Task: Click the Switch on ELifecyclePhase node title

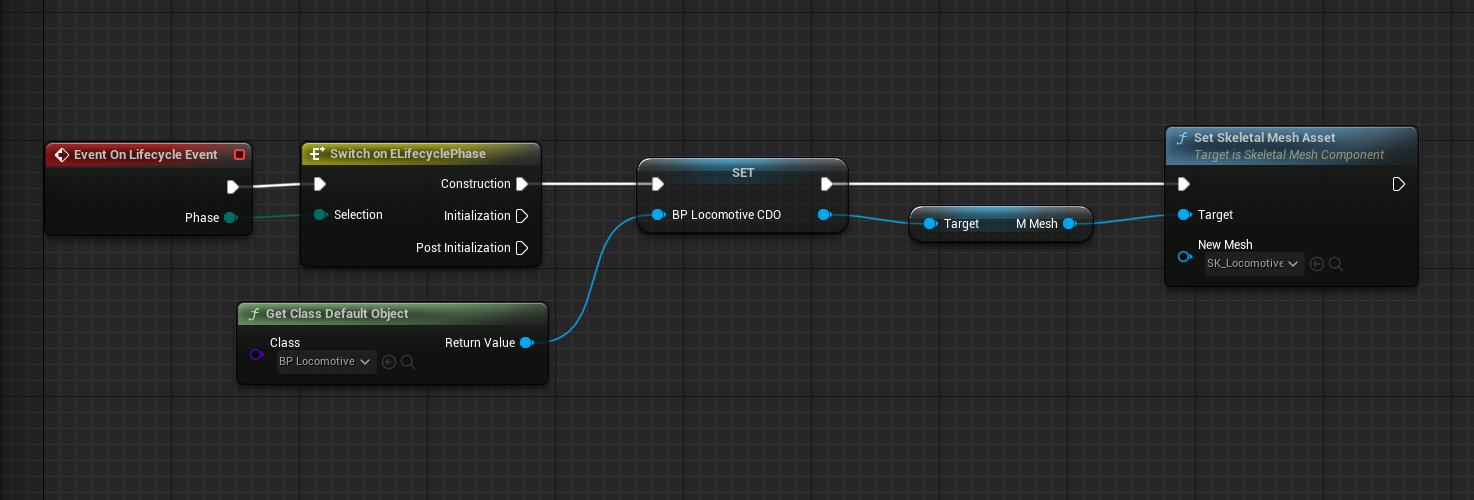Action: point(407,154)
